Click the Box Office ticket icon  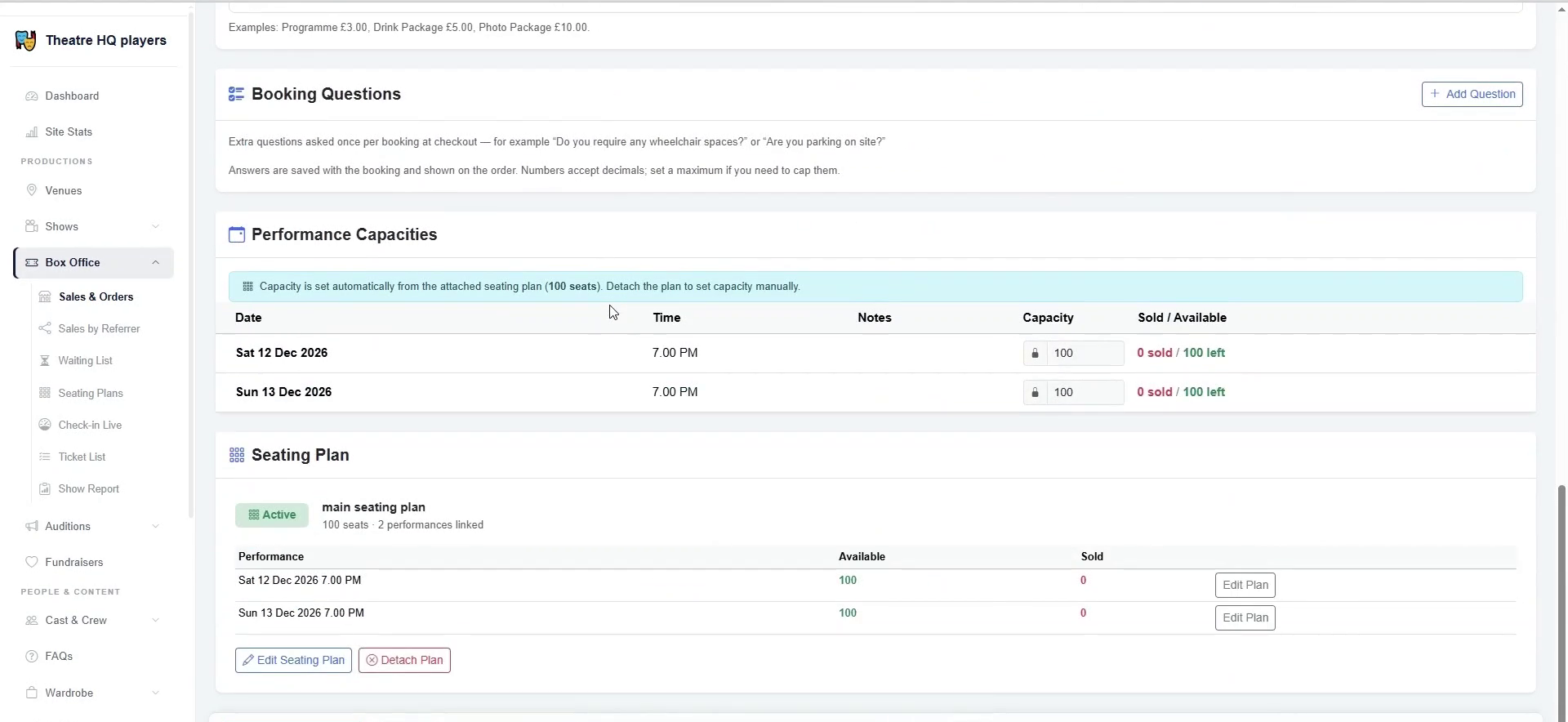pyautogui.click(x=32, y=262)
